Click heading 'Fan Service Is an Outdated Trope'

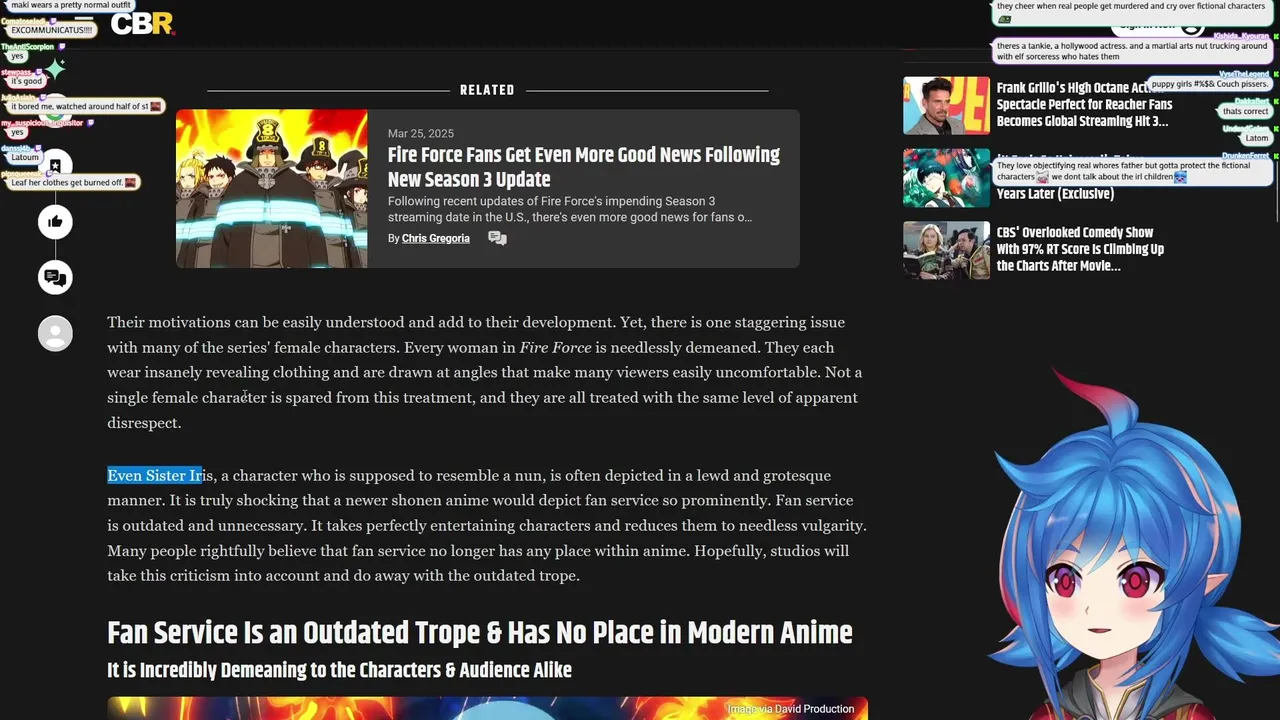(480, 633)
